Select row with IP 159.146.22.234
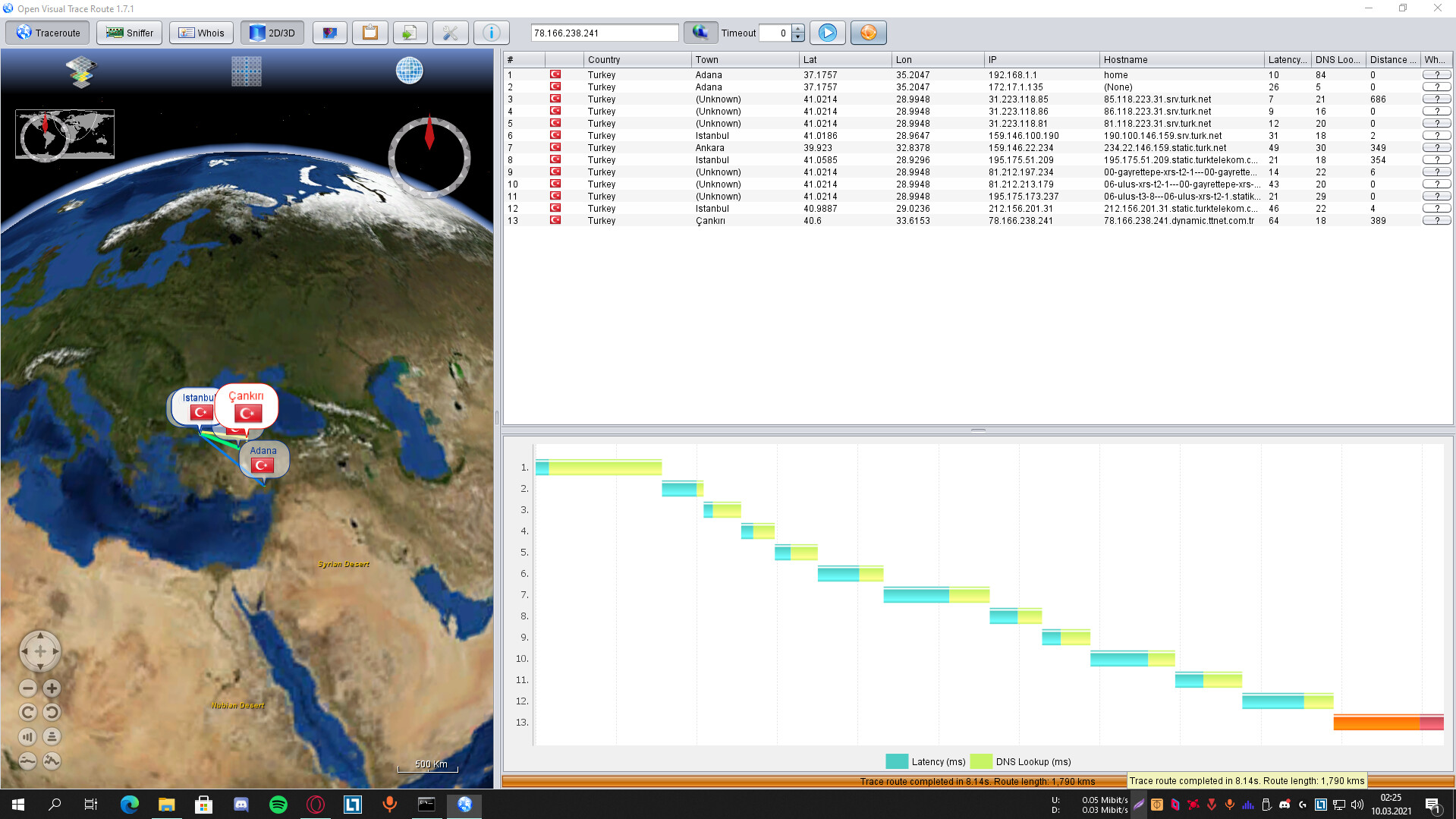Image resolution: width=1456 pixels, height=819 pixels. tap(978, 147)
